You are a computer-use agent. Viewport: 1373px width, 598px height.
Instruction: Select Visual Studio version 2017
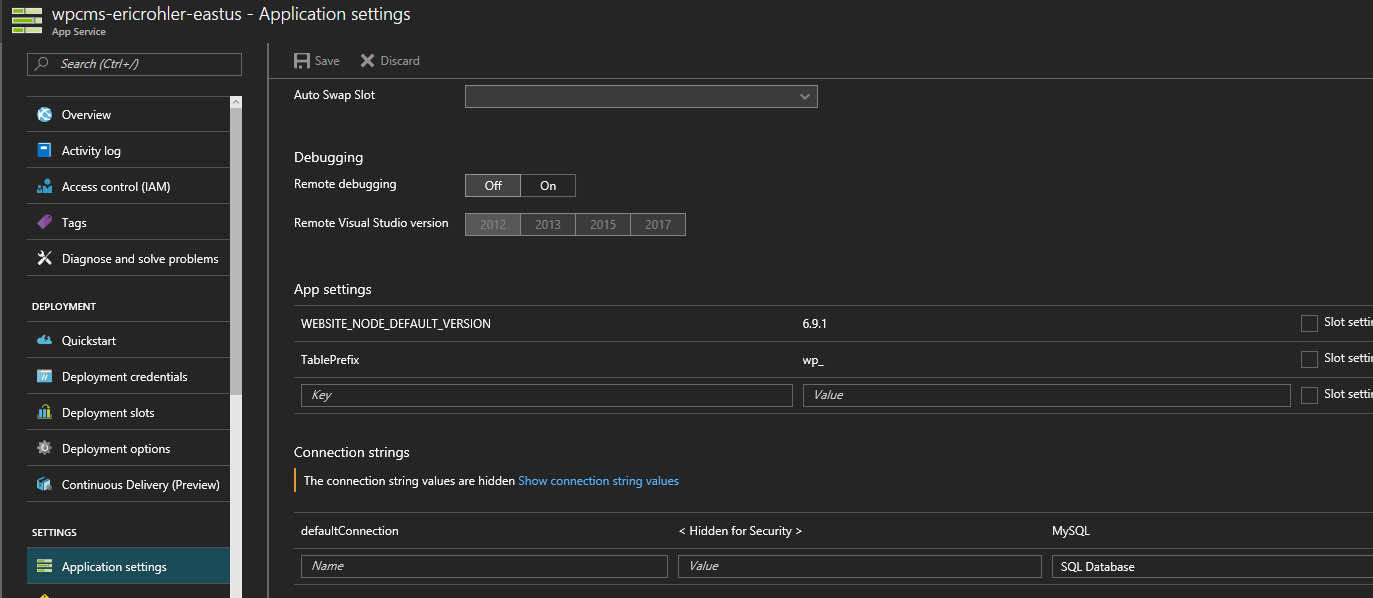pos(658,225)
